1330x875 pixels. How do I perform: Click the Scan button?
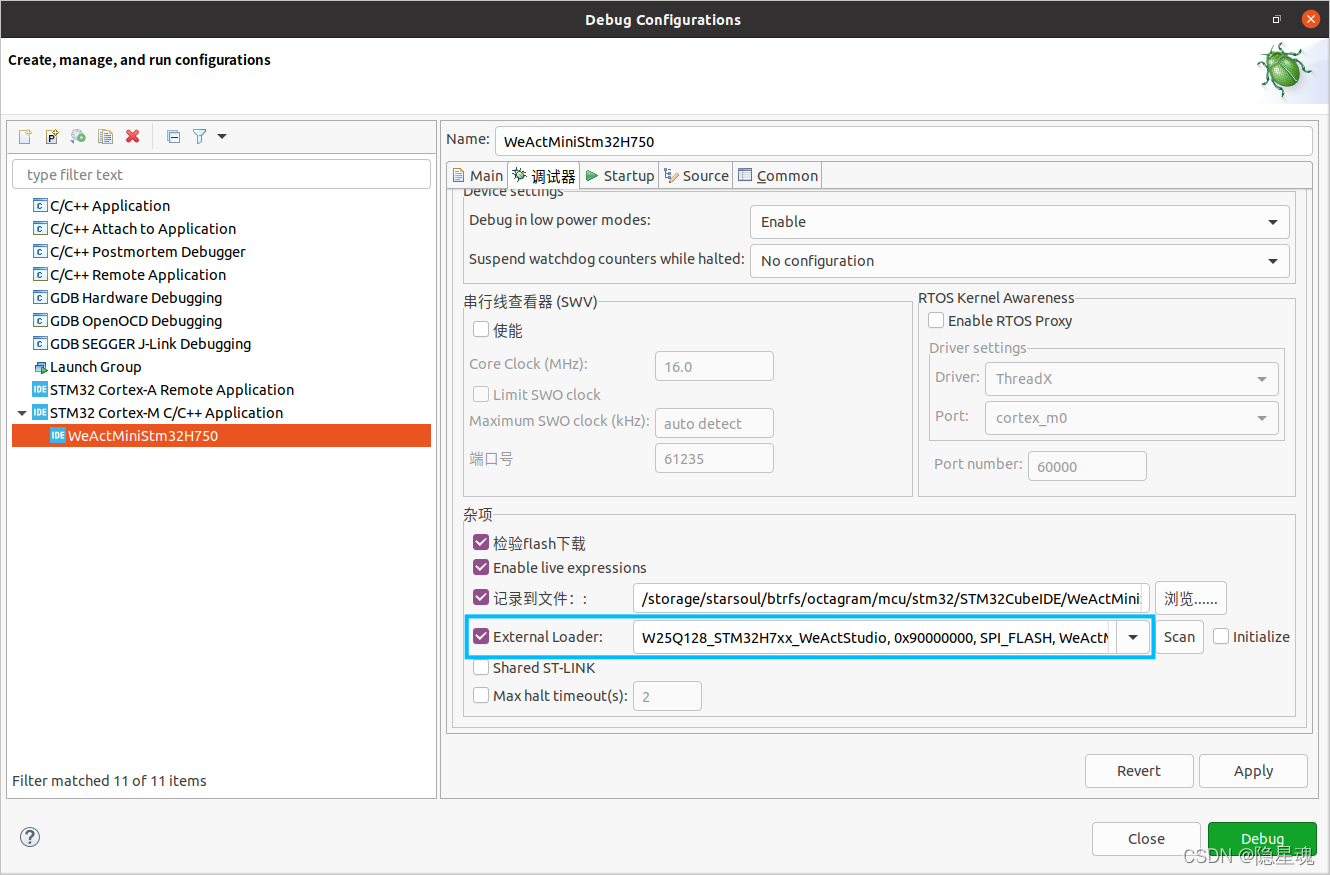point(1179,637)
